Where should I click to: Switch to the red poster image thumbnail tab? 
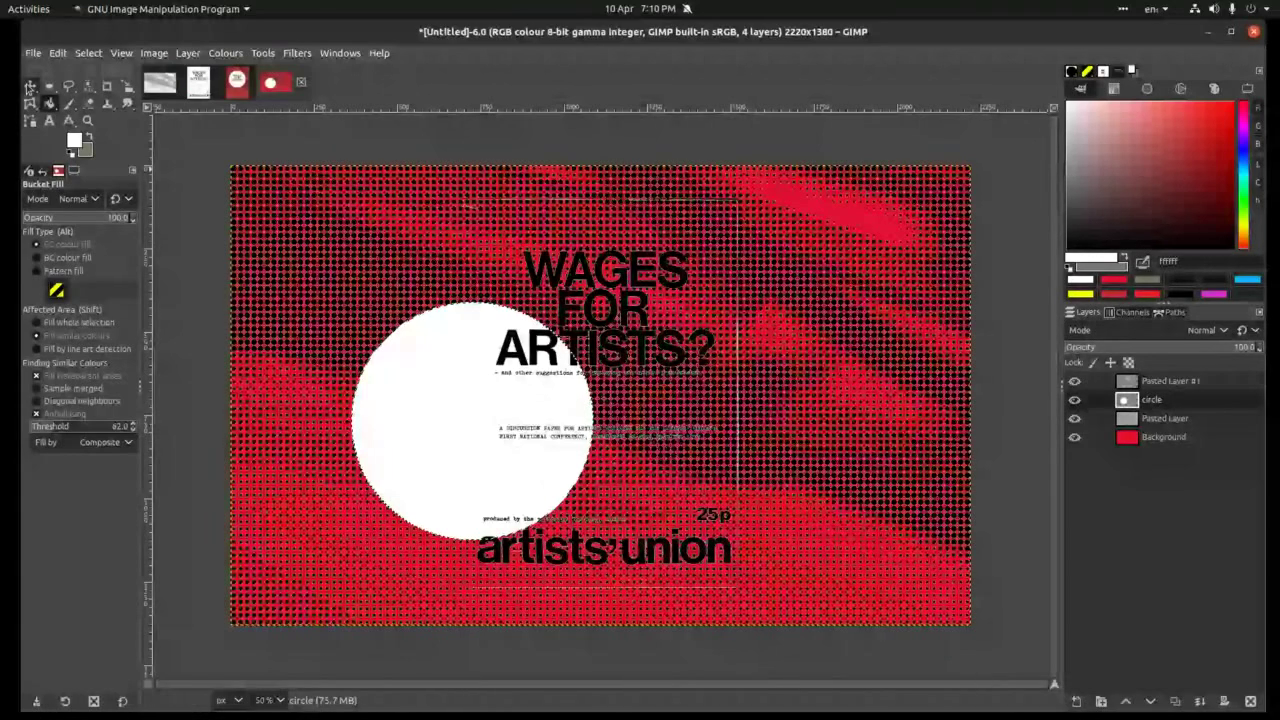point(237,82)
